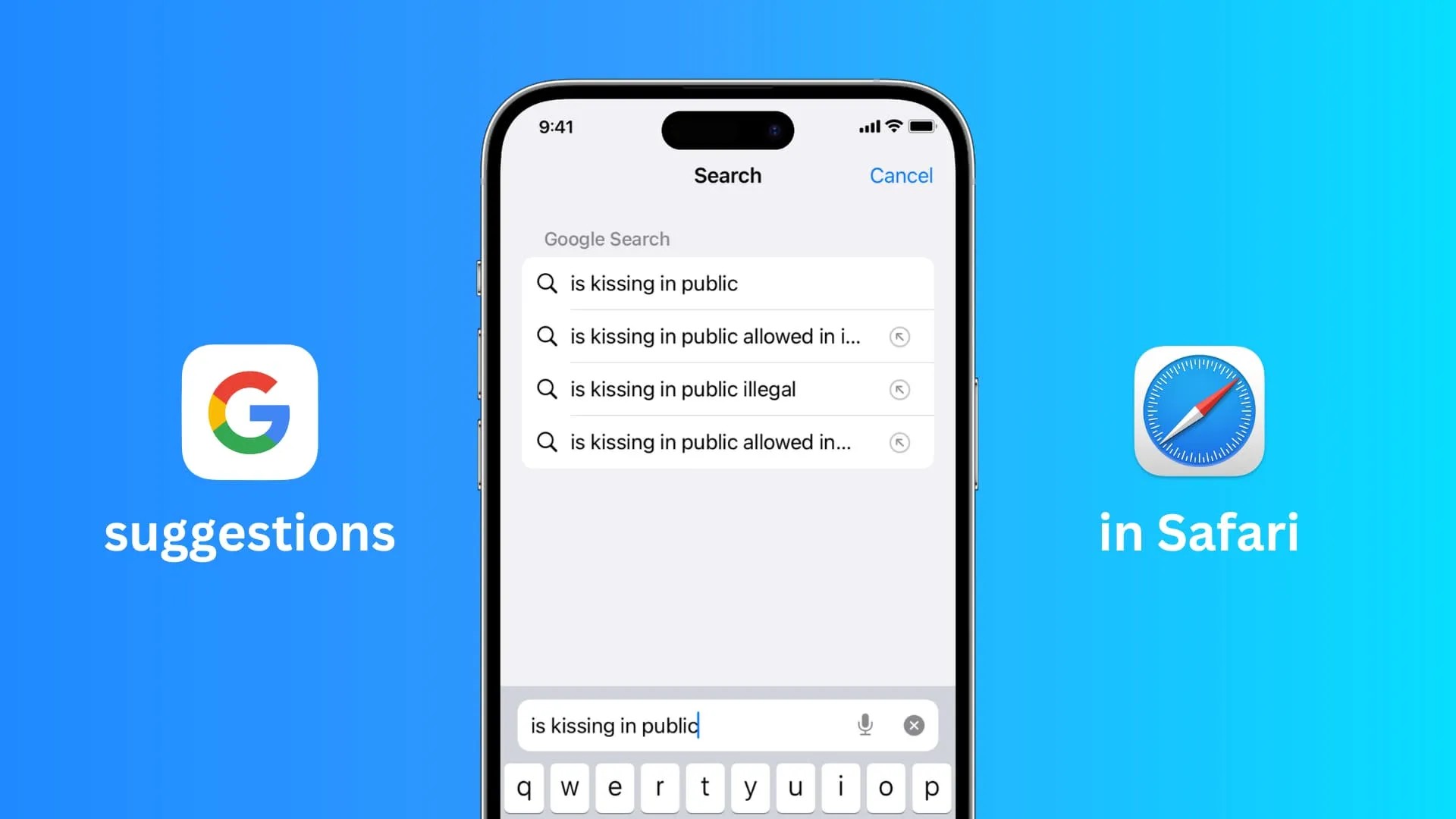The height and width of the screenshot is (819, 1456).
Task: Tap the clear text X icon
Action: point(913,726)
